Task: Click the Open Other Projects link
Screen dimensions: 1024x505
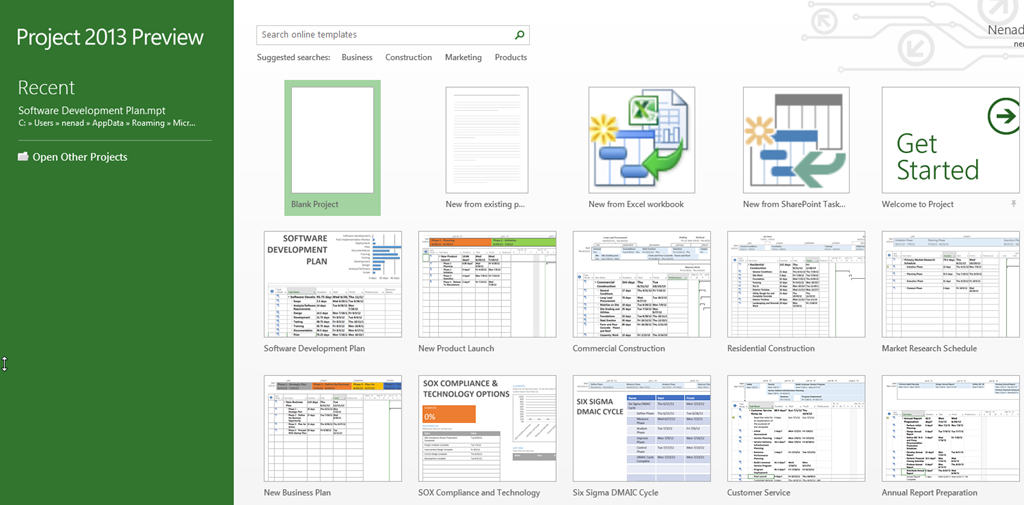Action: pos(79,157)
